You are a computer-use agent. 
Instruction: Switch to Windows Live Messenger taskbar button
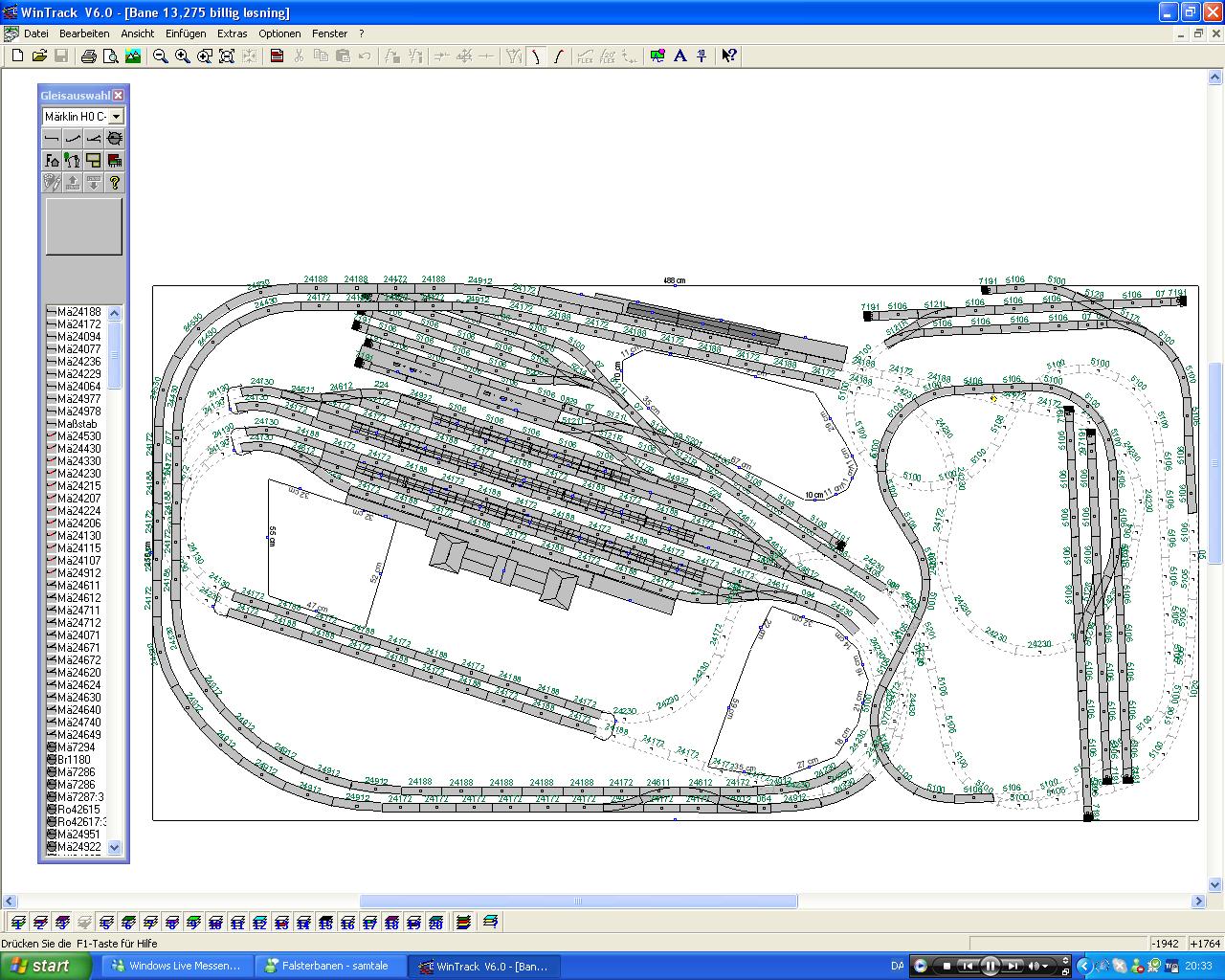[176, 966]
